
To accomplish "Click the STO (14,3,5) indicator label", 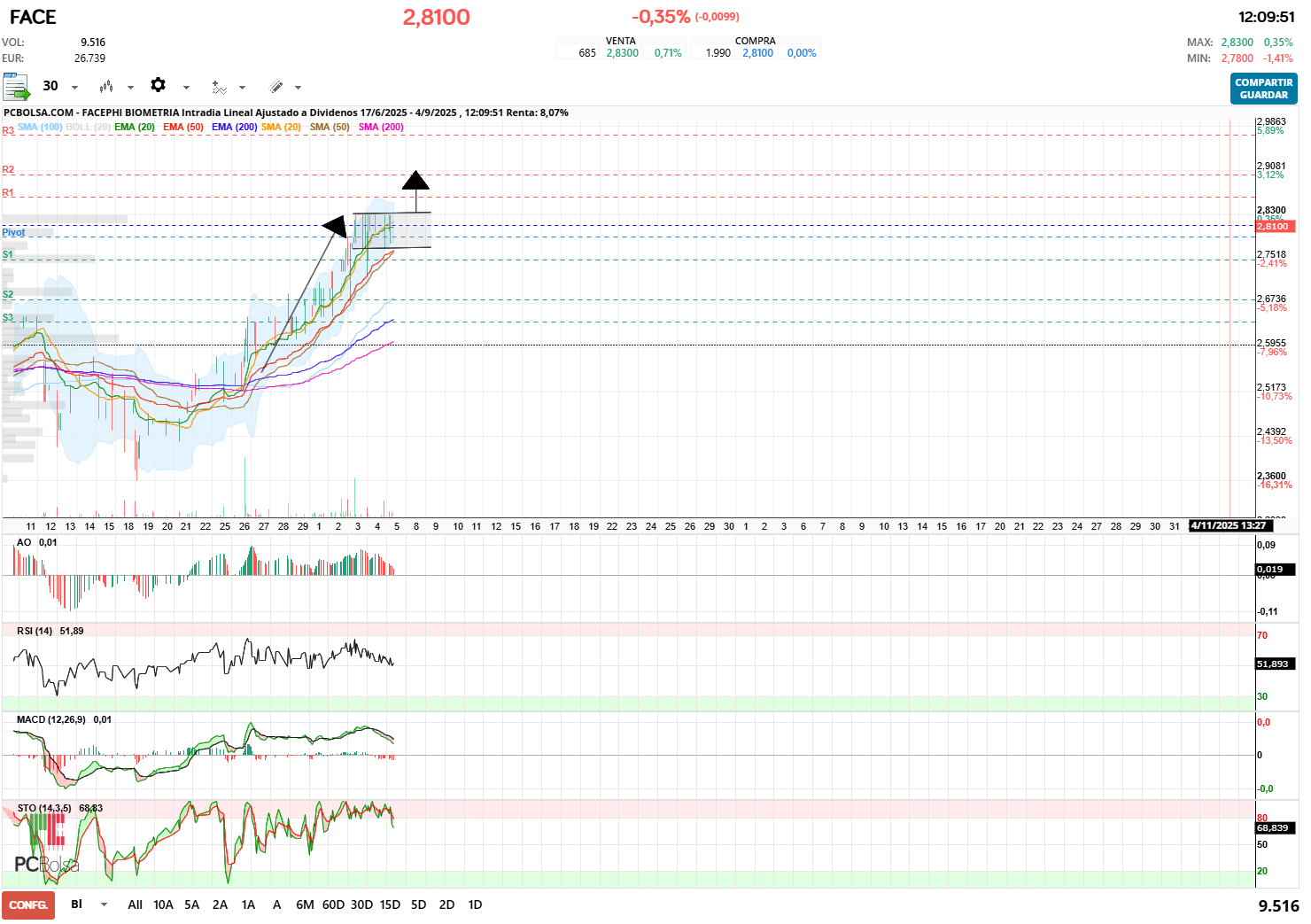I will pyautogui.click(x=44, y=808).
